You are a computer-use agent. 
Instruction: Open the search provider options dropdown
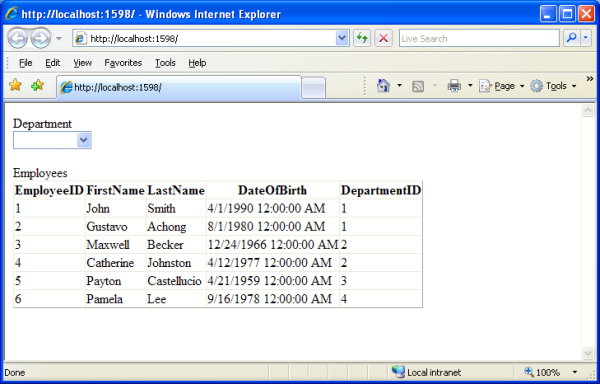click(586, 38)
